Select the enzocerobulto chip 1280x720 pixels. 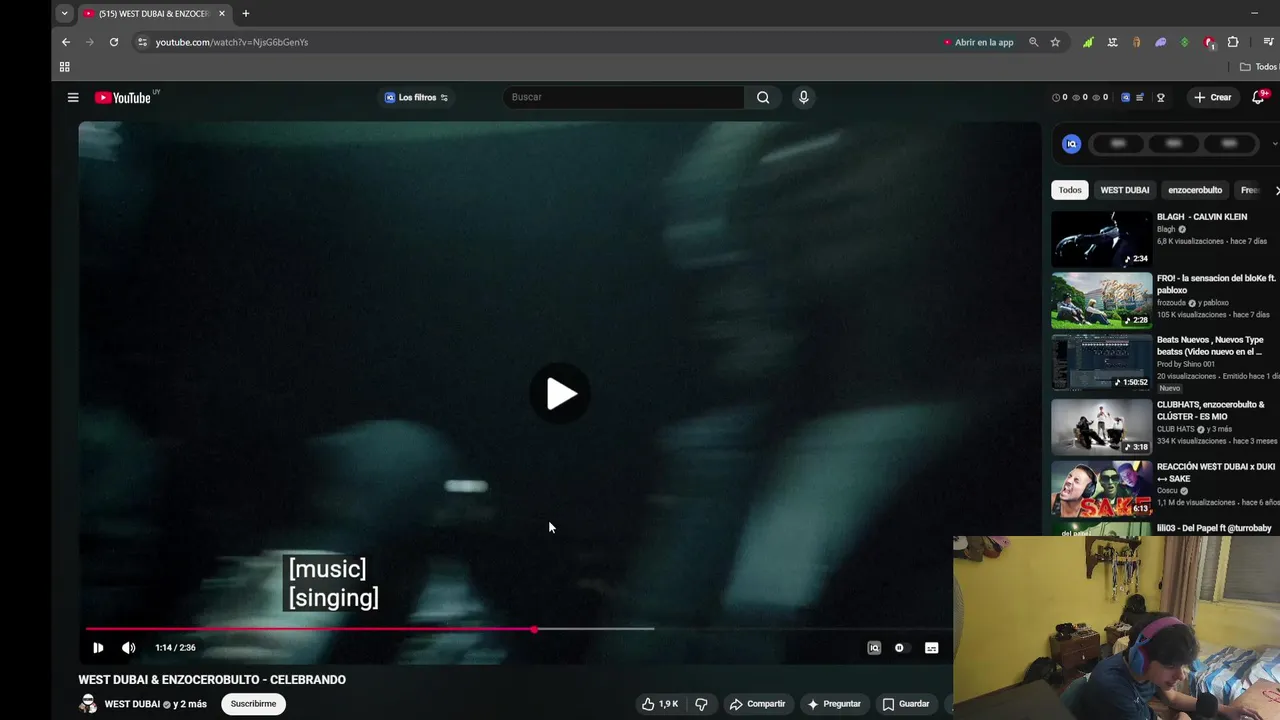coord(1195,190)
